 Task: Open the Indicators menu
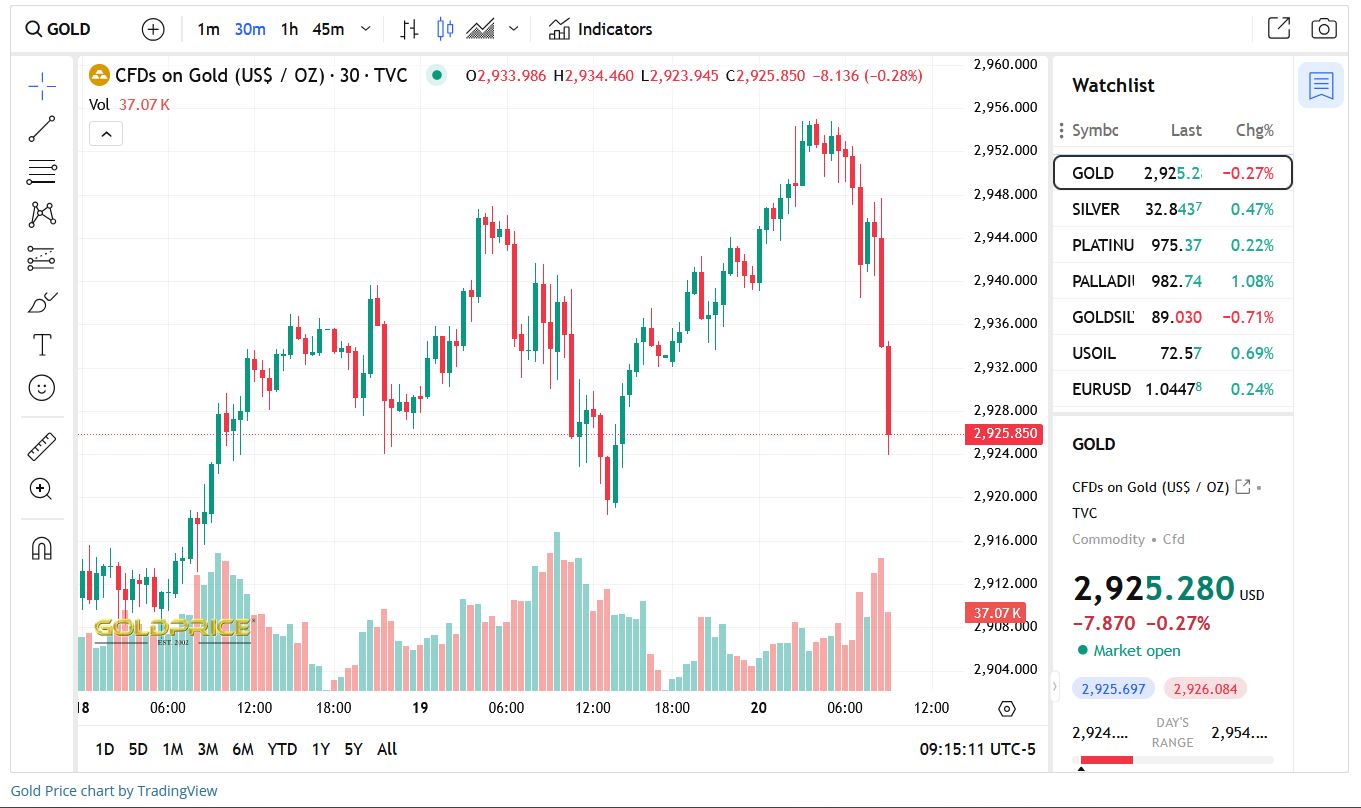tap(601, 29)
